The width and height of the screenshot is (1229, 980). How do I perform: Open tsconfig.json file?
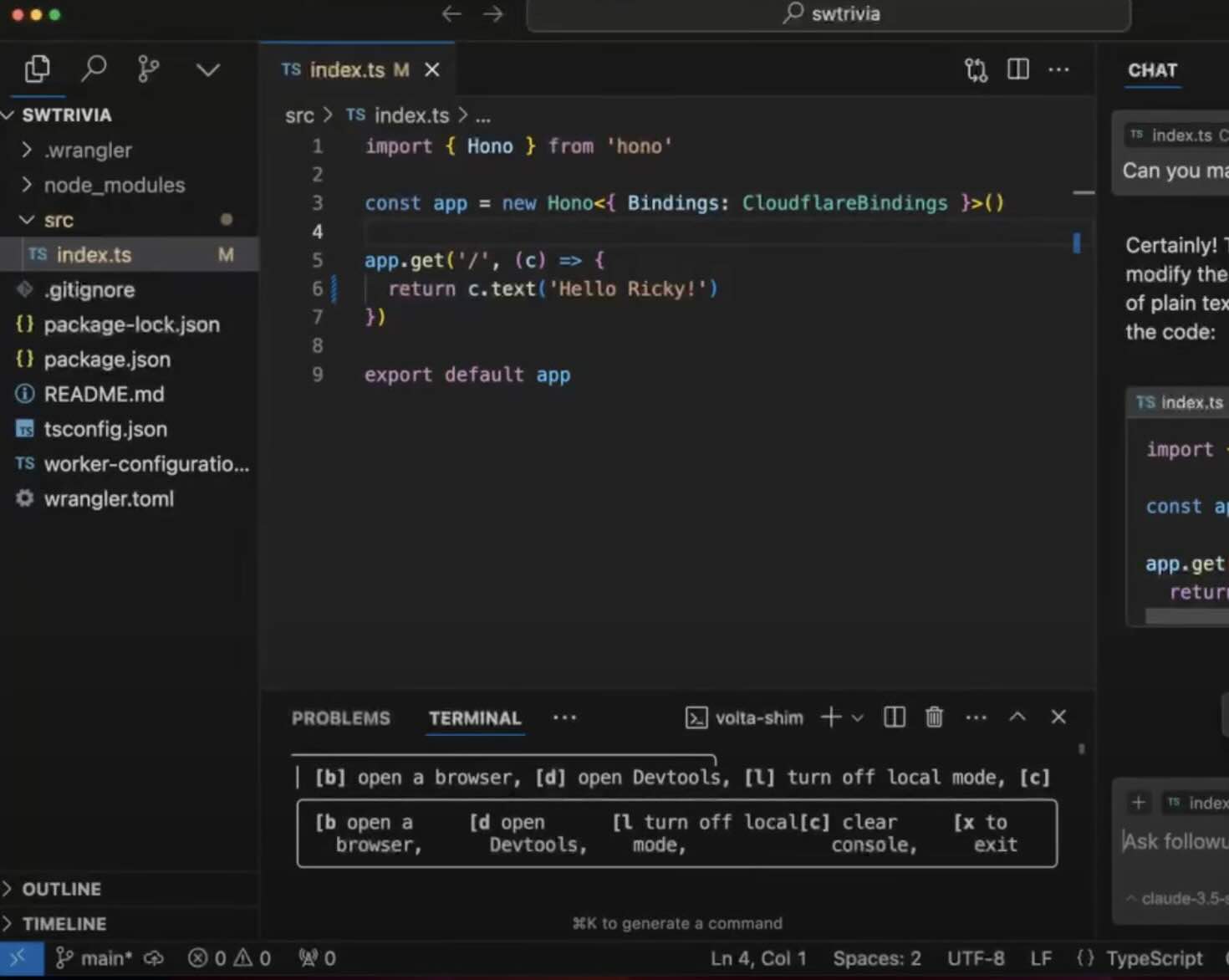pyautogui.click(x=105, y=429)
